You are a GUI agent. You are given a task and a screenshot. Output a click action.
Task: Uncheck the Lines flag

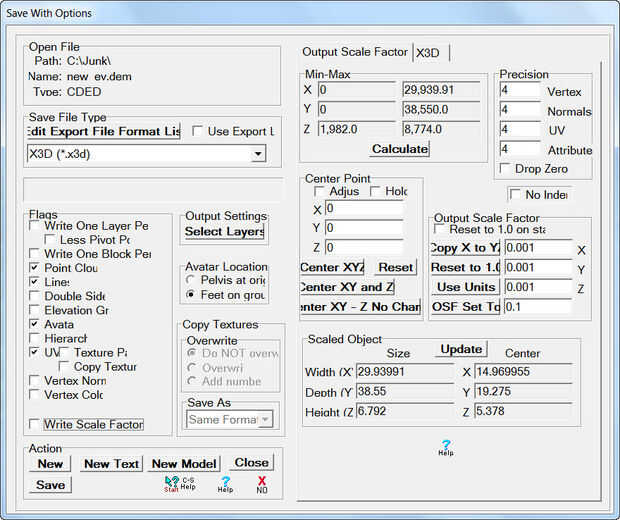click(x=34, y=282)
